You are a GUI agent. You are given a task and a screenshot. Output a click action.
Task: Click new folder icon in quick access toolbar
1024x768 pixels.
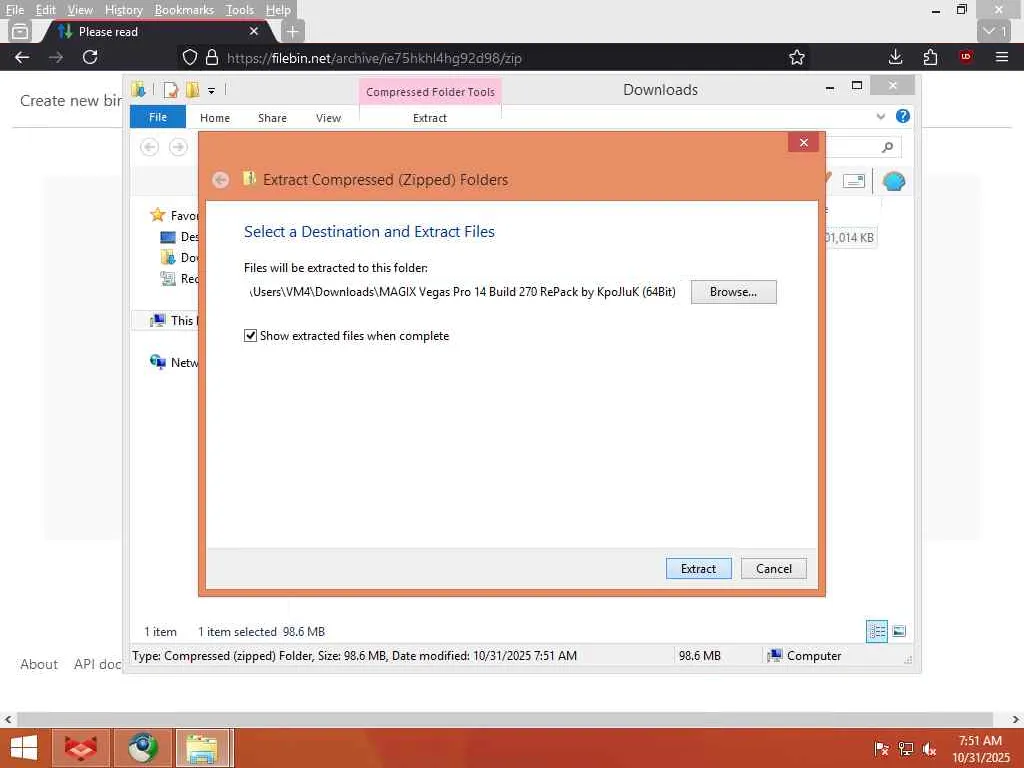click(x=193, y=89)
